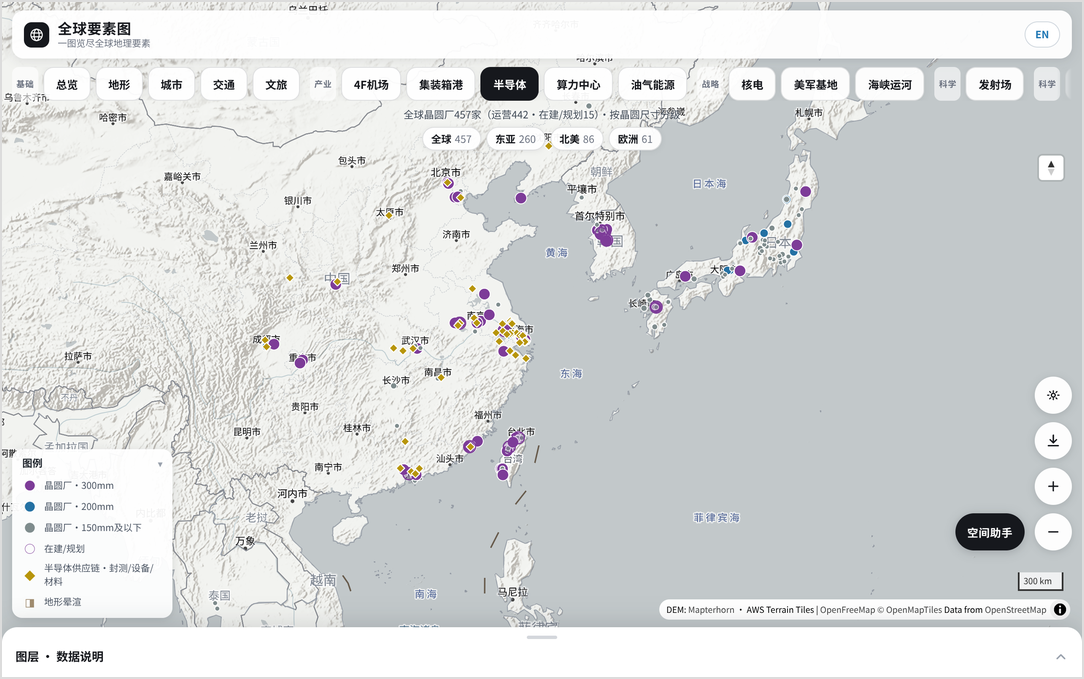Filter by 北美 86 region chip
This screenshot has width=1084, height=679.
pos(577,139)
